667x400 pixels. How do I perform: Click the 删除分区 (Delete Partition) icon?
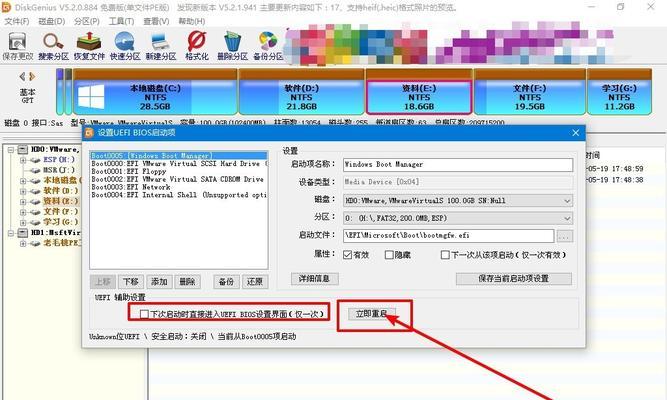tap(232, 46)
